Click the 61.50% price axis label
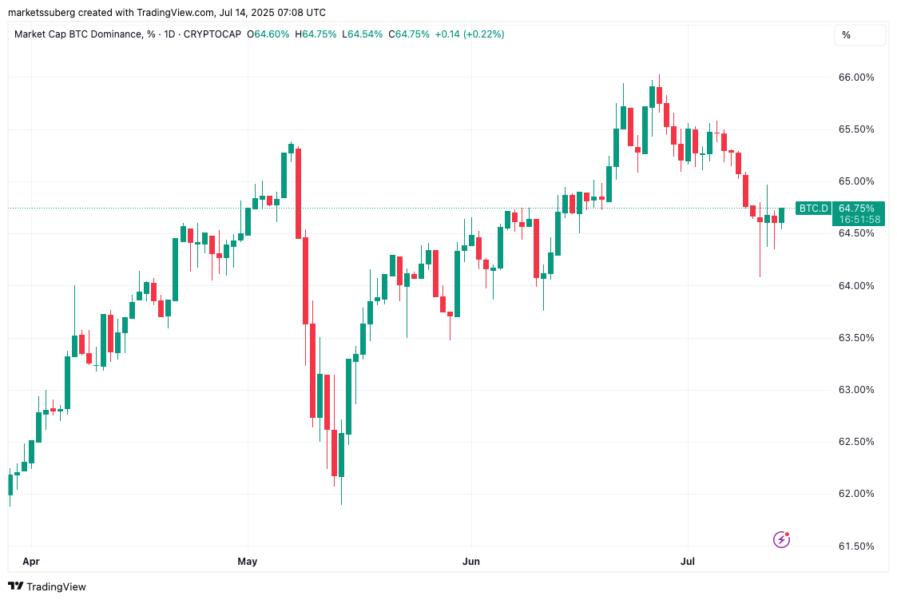Image resolution: width=897 pixels, height=600 pixels. point(856,546)
